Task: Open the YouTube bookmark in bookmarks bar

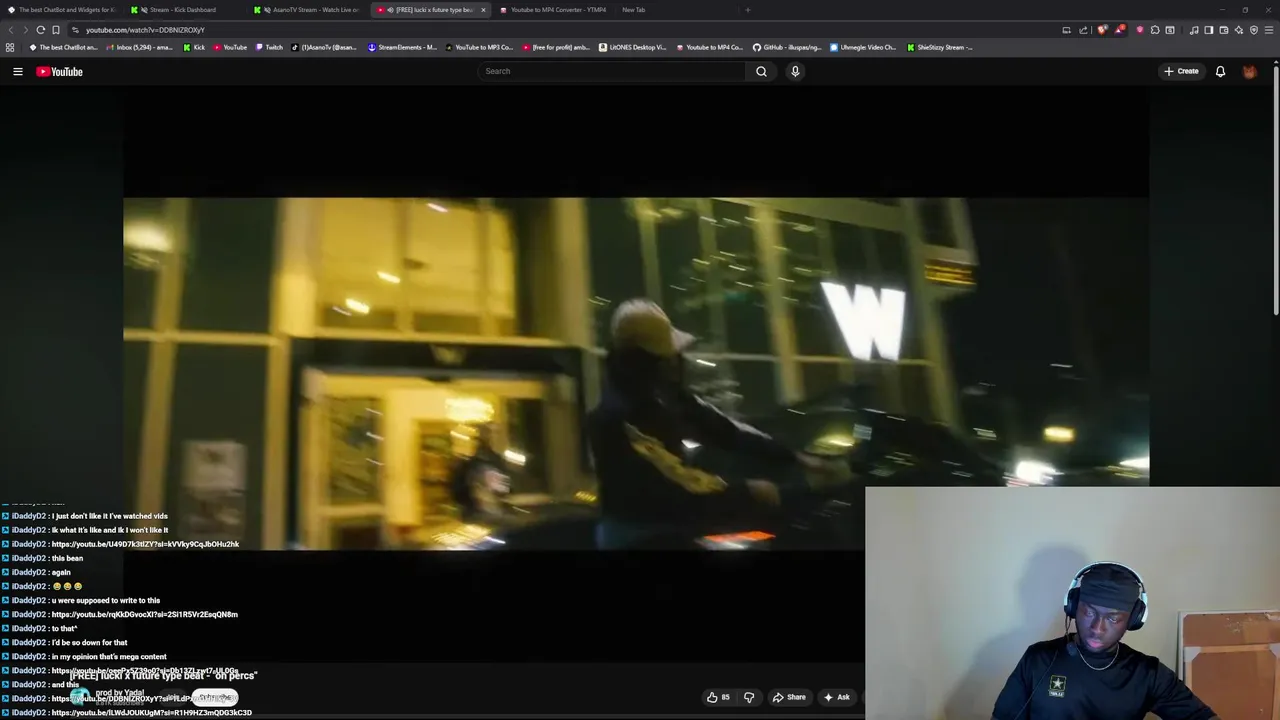Action: (231, 47)
